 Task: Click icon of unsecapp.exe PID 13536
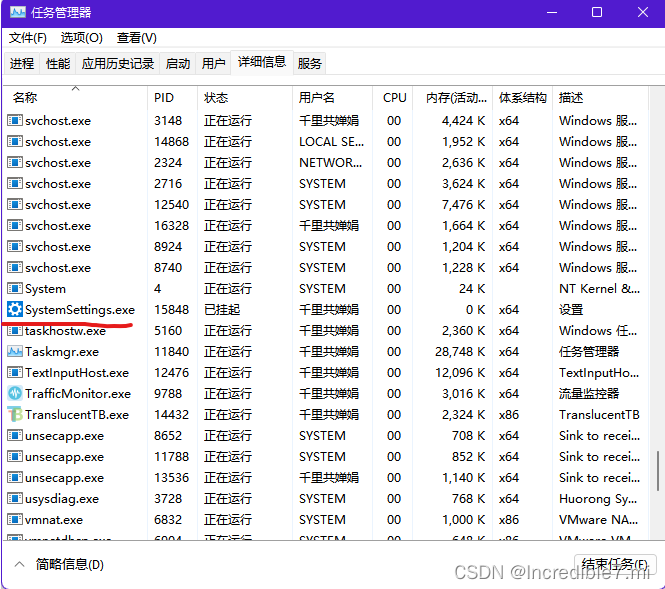(15, 477)
